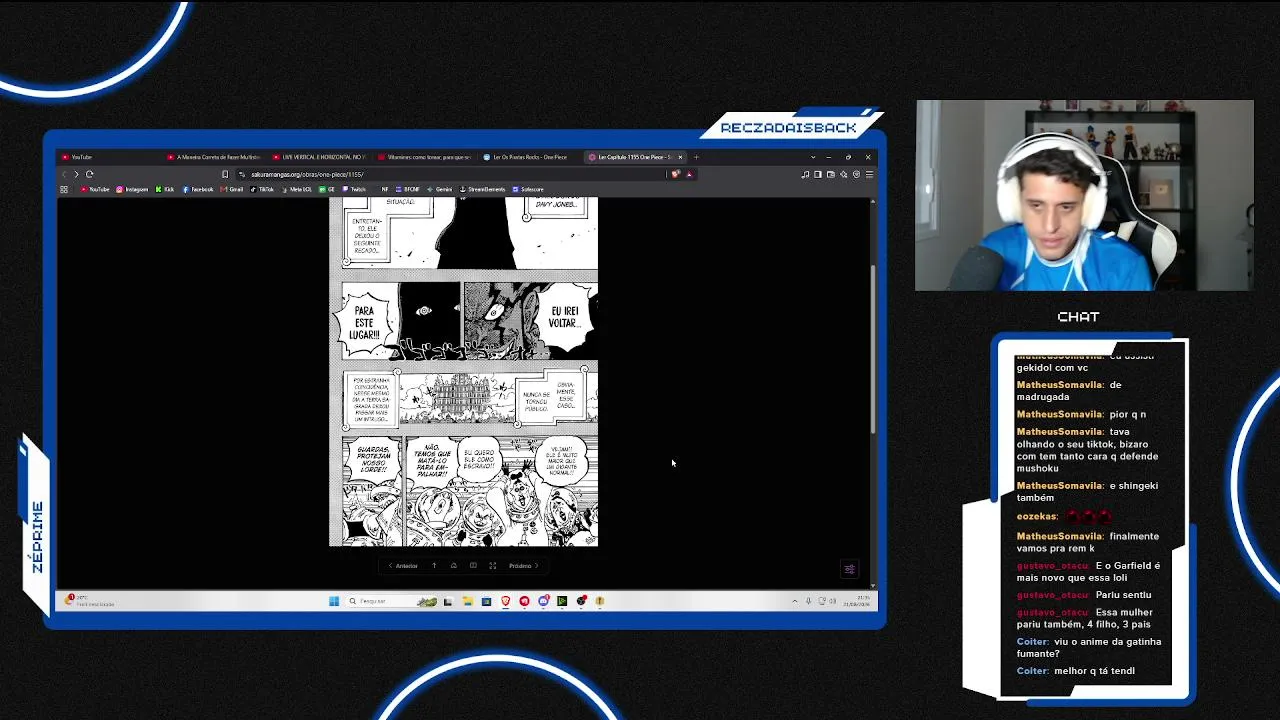This screenshot has width=1280, height=720.
Task: Open the Safescore bookmark
Action: coord(527,189)
